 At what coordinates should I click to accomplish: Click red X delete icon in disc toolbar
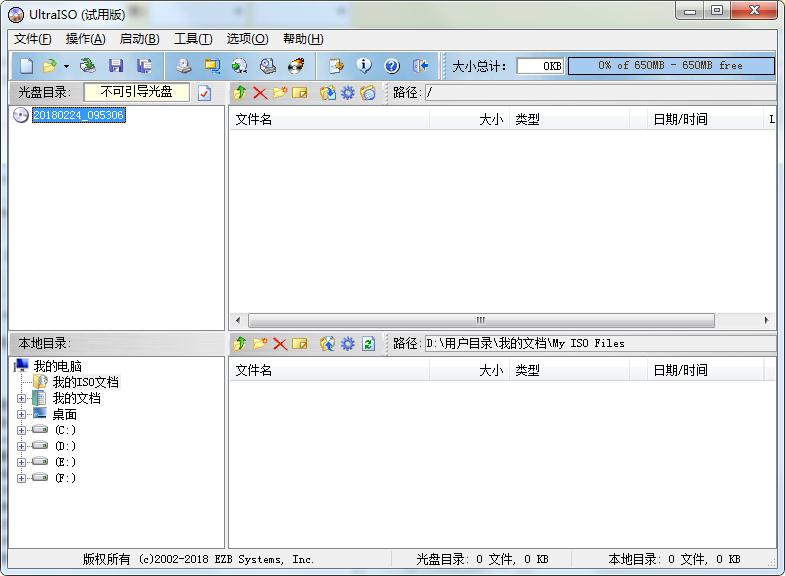point(260,93)
